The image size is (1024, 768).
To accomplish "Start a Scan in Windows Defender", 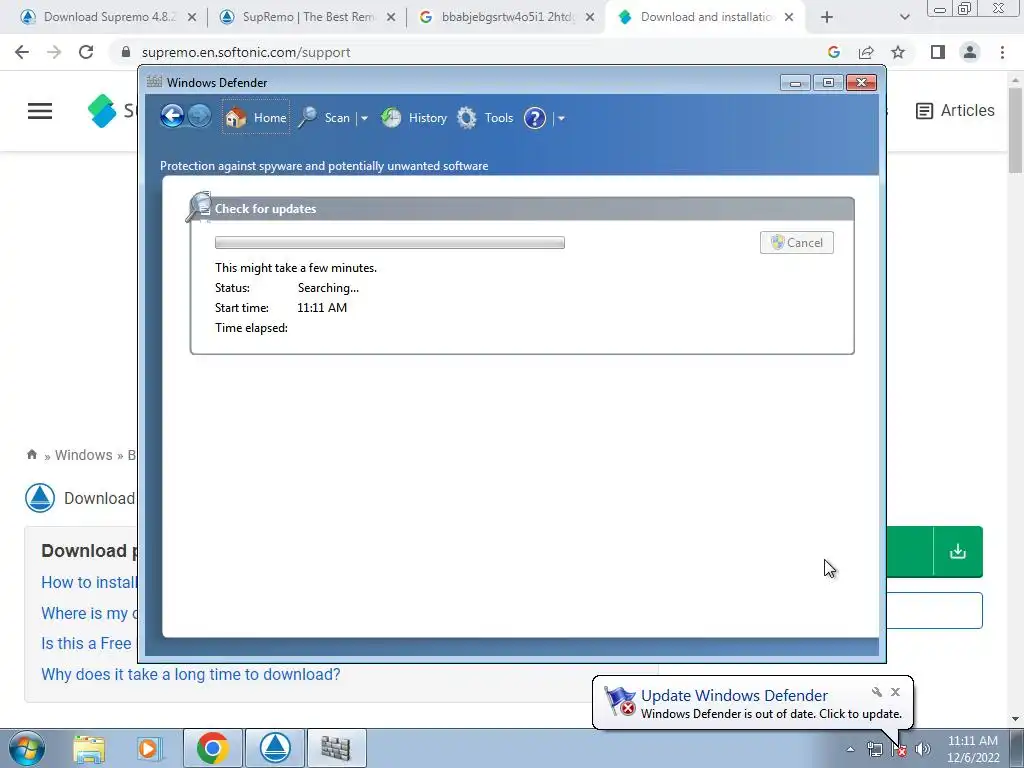I will tap(325, 118).
